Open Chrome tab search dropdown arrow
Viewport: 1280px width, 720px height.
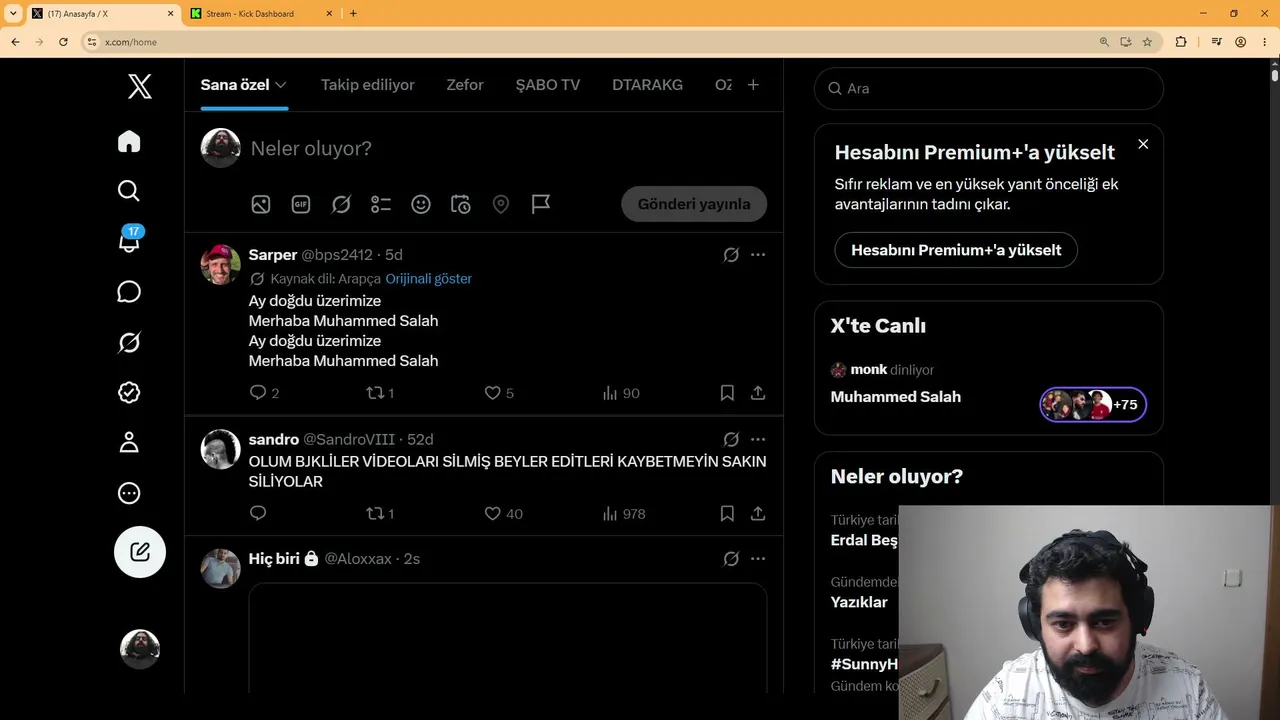(x=13, y=14)
